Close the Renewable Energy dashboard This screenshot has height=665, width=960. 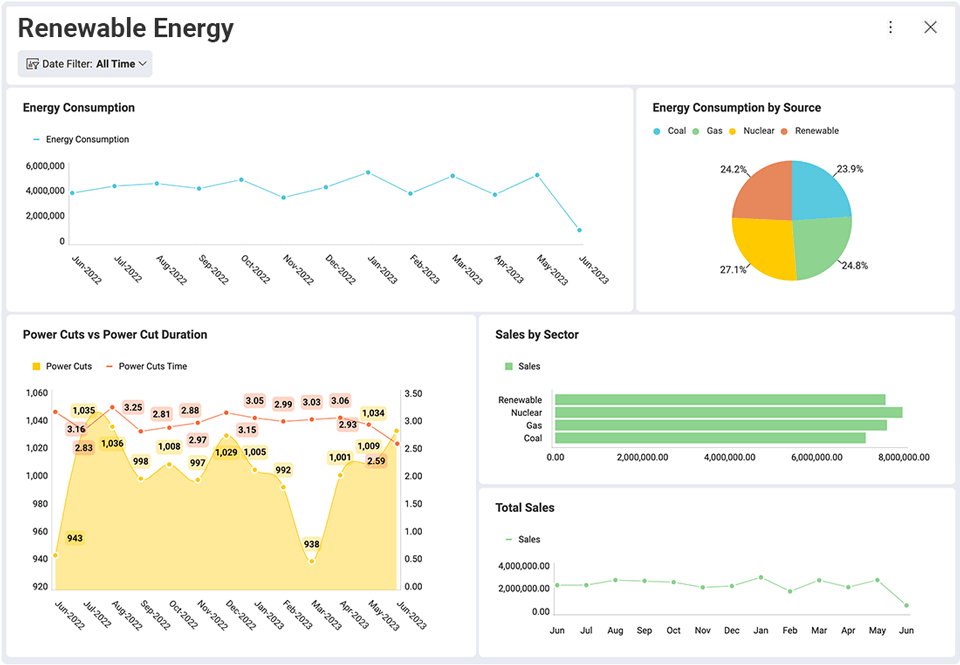coord(931,27)
